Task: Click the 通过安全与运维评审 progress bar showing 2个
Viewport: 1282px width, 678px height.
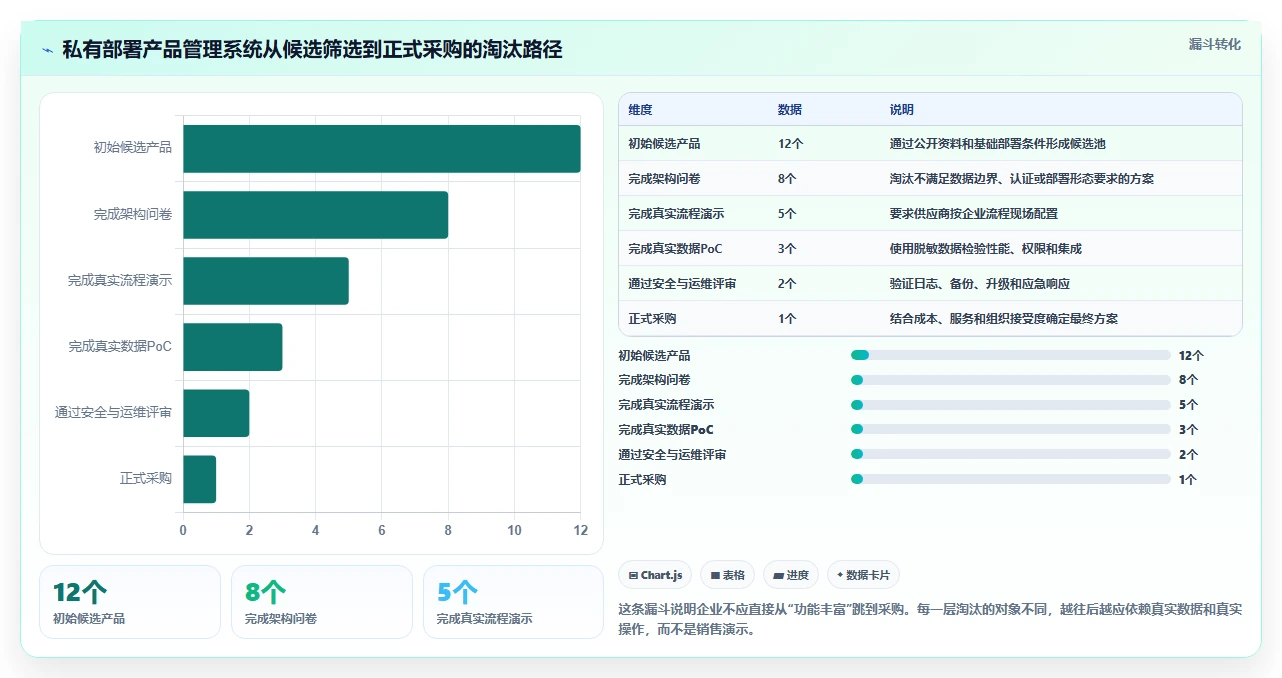Action: tap(1010, 454)
